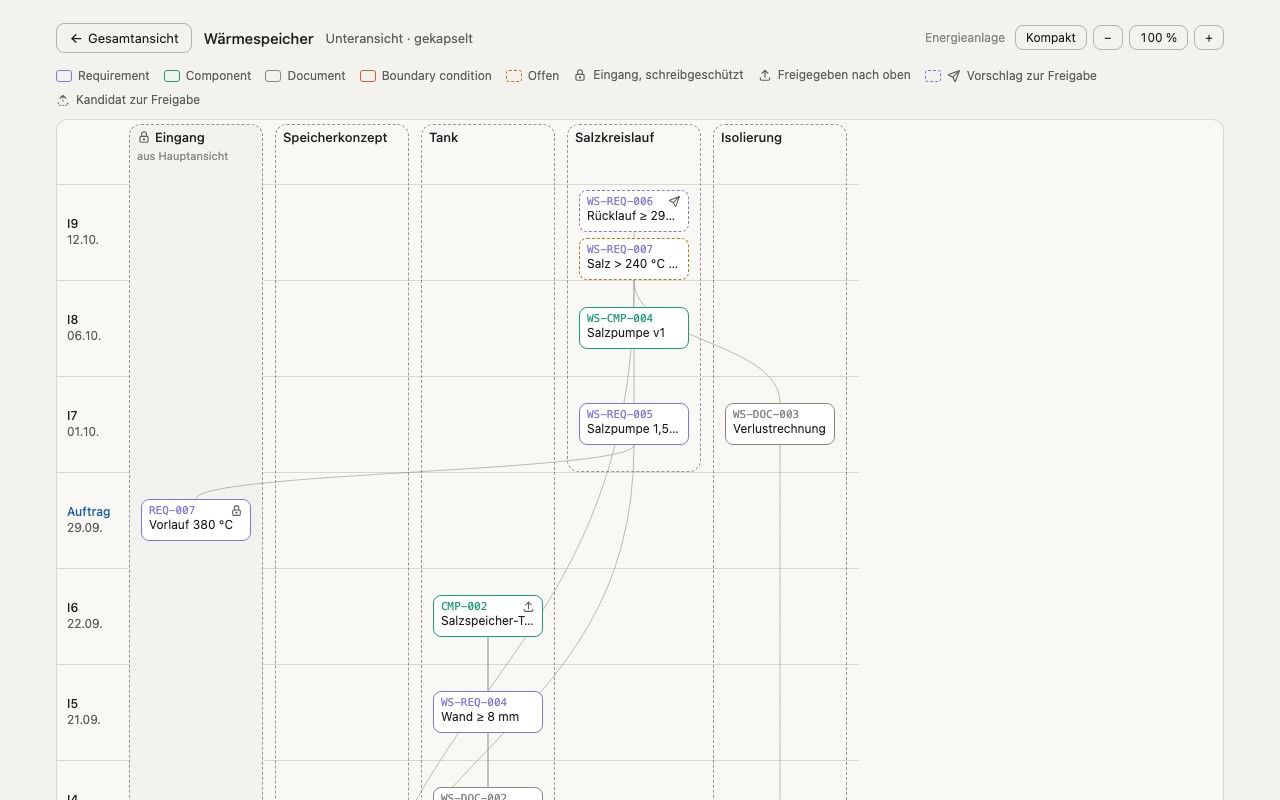
Task: Click the Unteransicht · gekapselt subtitle
Action: (399, 39)
